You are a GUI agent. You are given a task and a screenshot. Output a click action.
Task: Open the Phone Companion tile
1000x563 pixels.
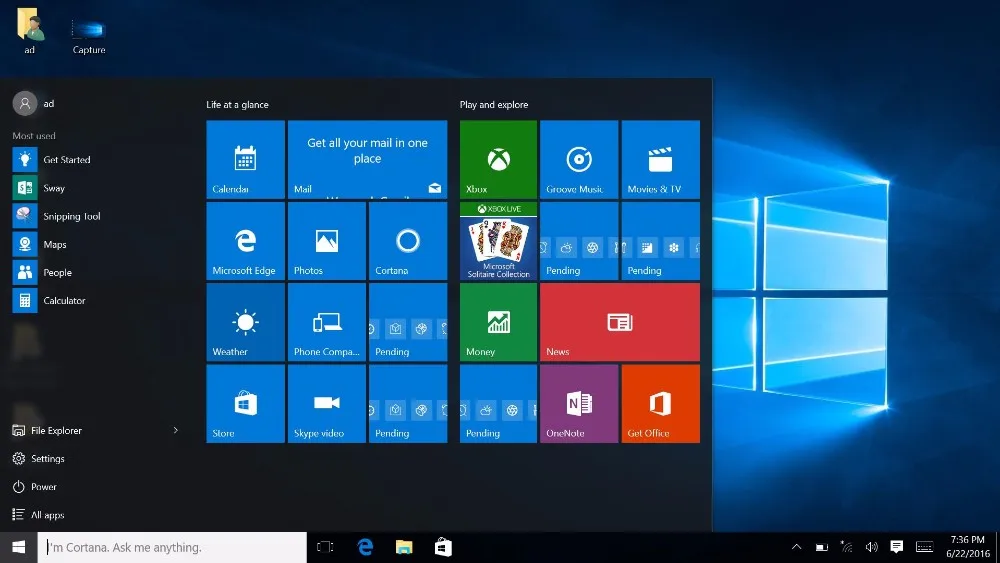327,322
